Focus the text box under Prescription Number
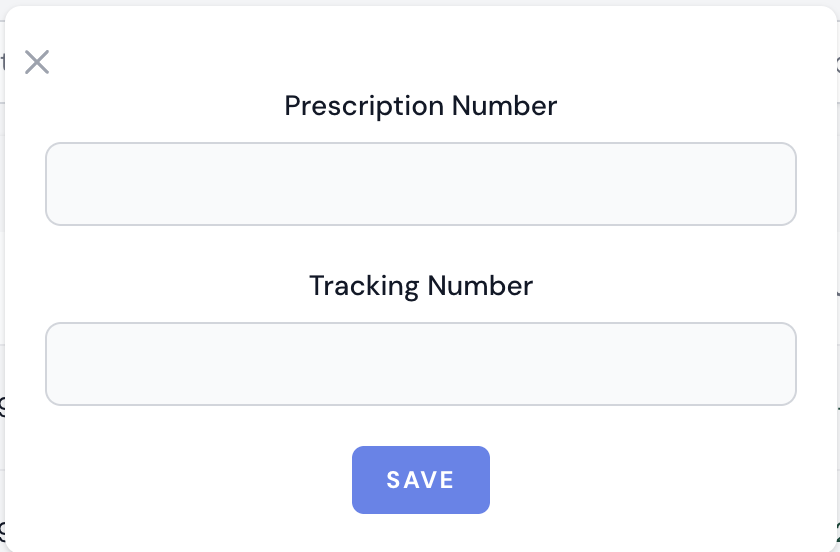840x552 pixels. [x=420, y=184]
